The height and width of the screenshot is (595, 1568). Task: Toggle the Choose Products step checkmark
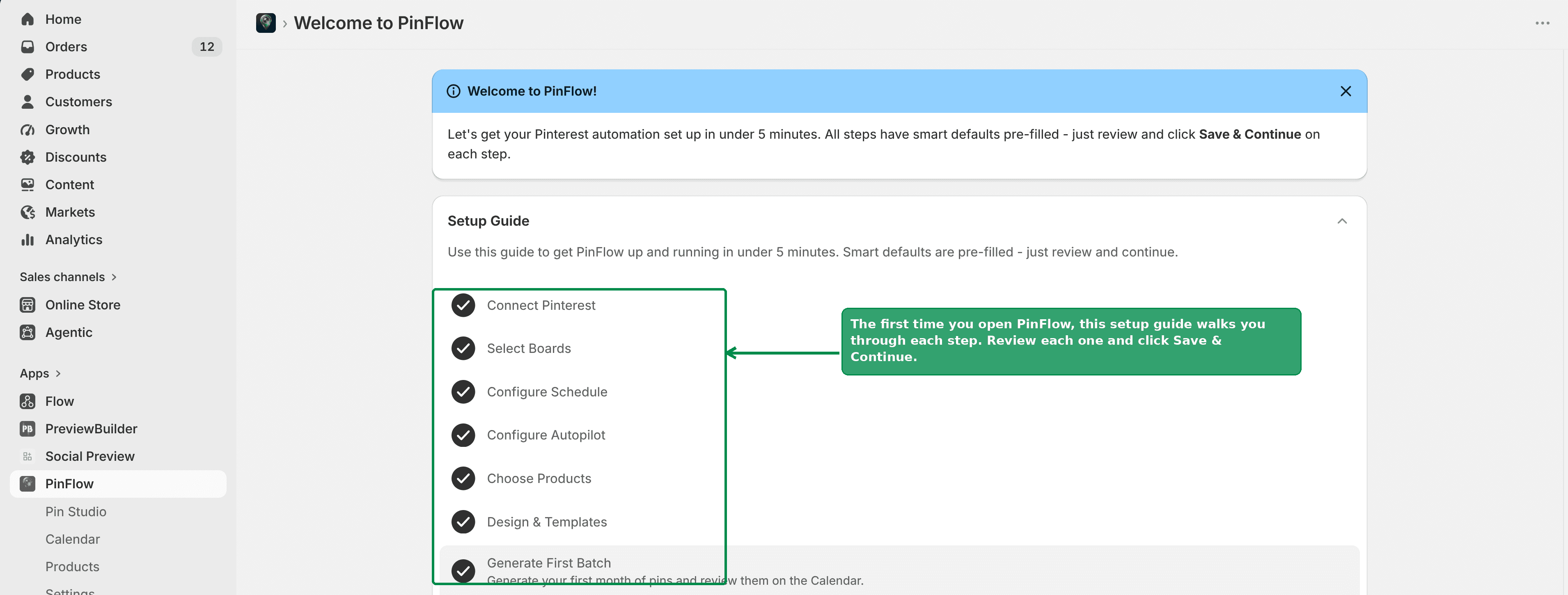pos(463,478)
